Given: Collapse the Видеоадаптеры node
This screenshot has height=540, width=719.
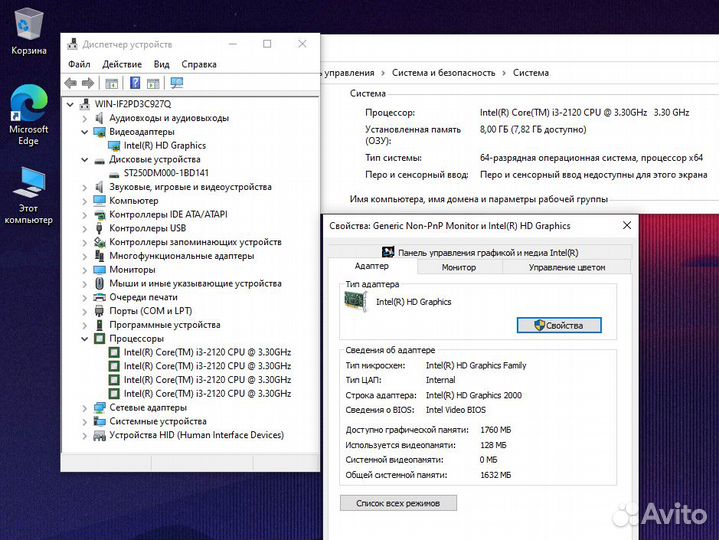Looking at the screenshot, I should (84, 132).
